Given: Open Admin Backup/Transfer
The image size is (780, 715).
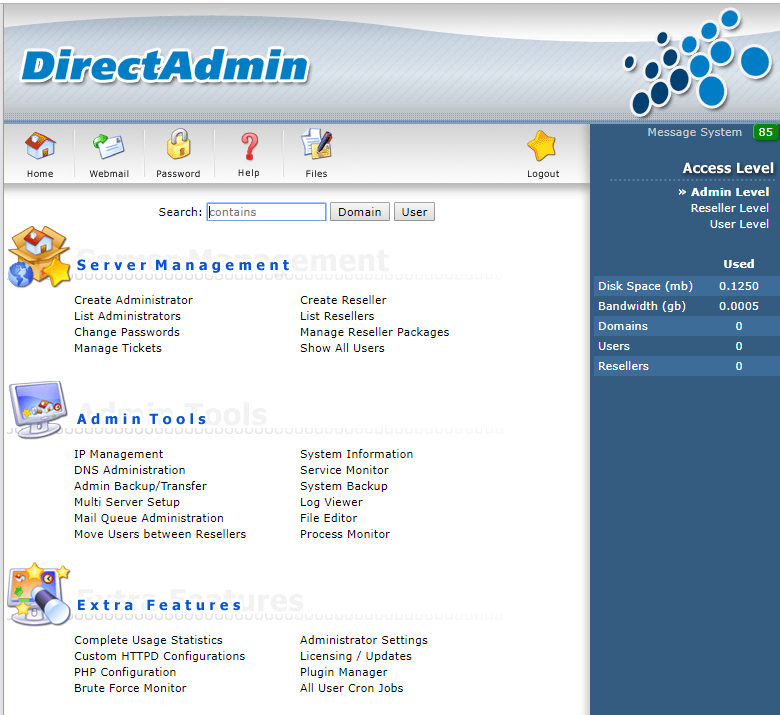Looking at the screenshot, I should pyautogui.click(x=140, y=486).
